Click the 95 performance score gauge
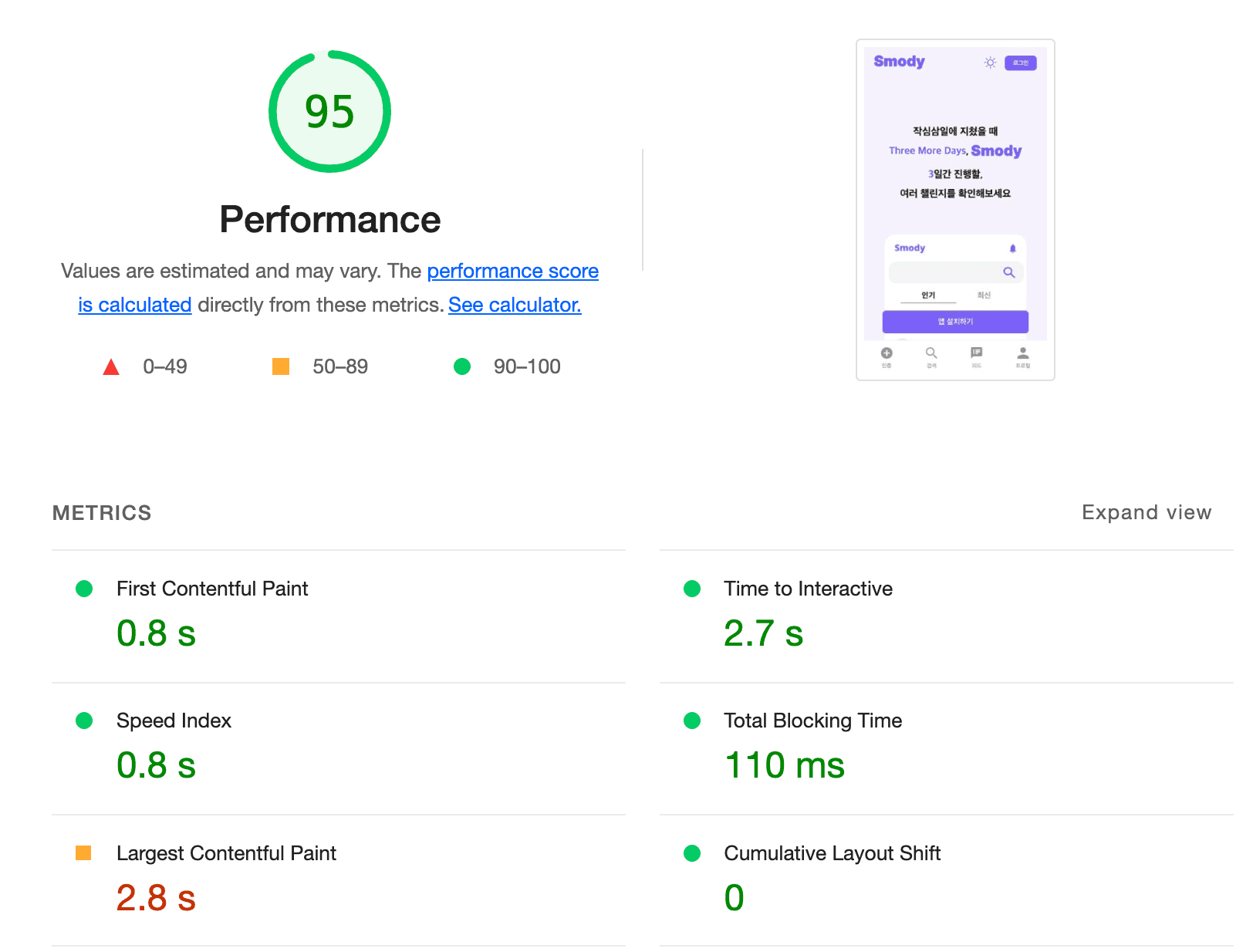This screenshot has width=1253, height=952. tap(329, 112)
